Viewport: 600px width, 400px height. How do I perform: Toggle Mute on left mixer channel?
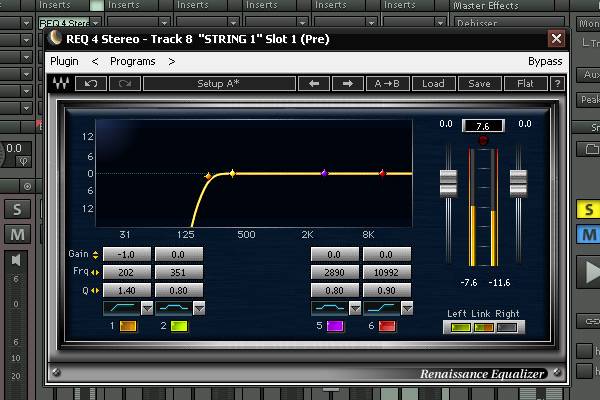[x=17, y=234]
